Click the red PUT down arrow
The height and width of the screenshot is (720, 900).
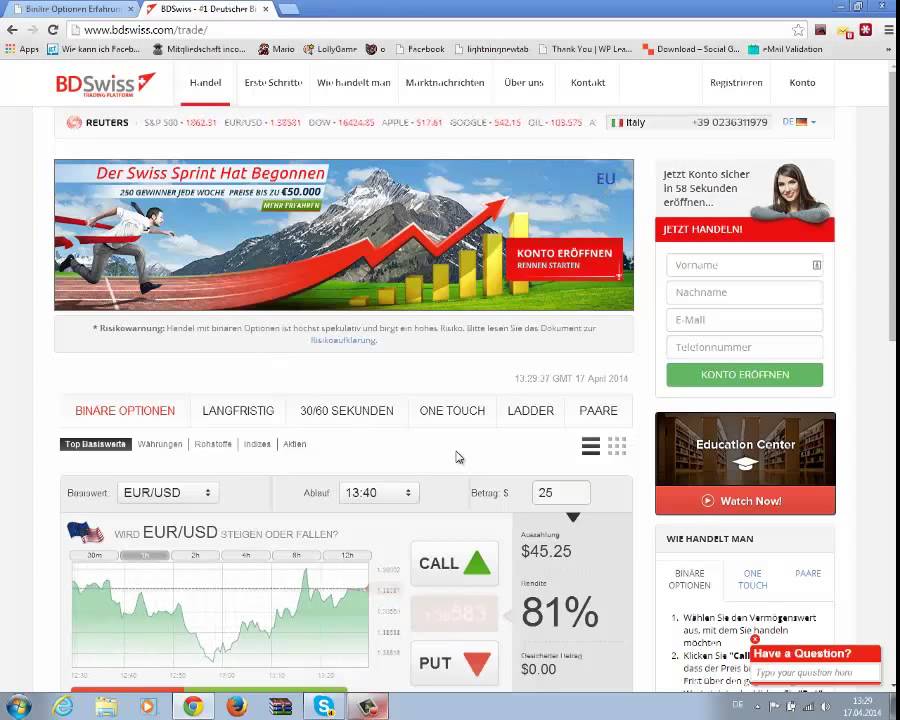point(477,663)
